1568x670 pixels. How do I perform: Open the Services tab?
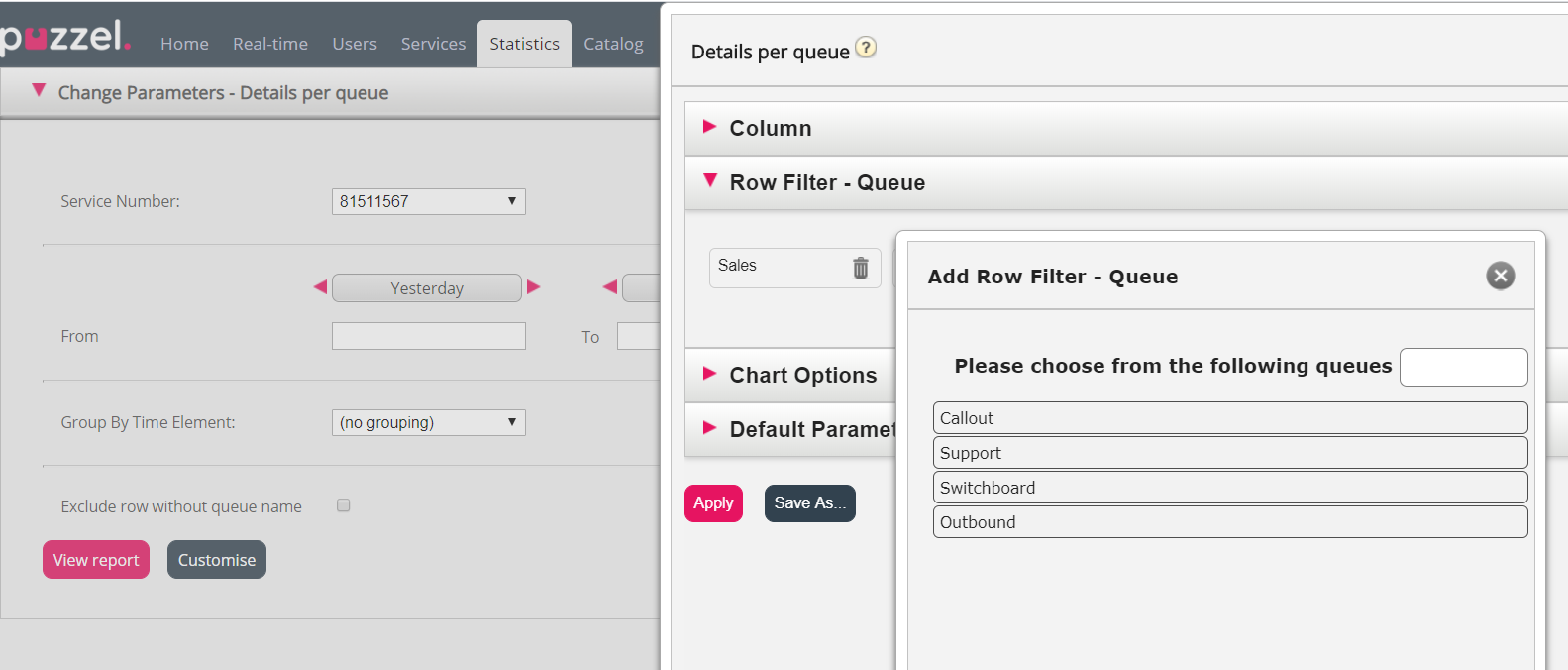click(433, 44)
